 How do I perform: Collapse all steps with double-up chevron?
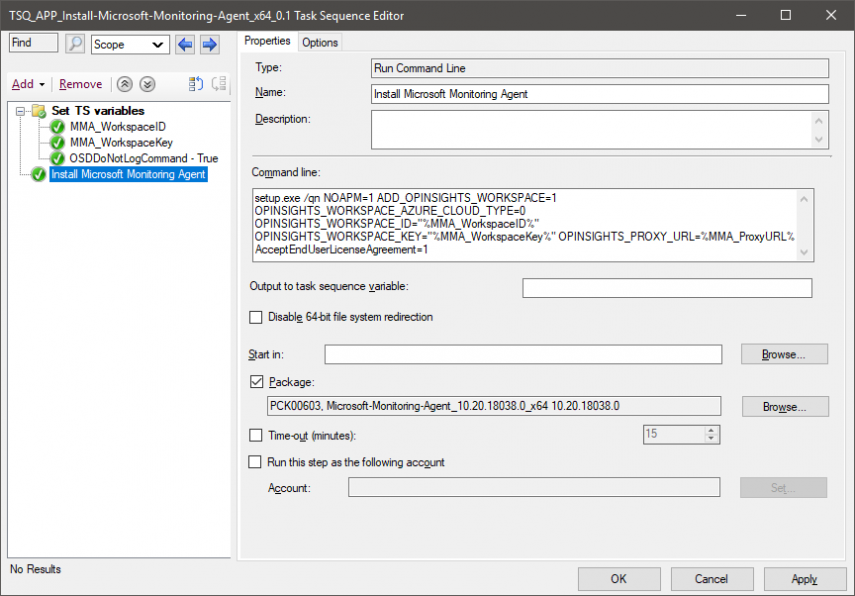click(124, 85)
